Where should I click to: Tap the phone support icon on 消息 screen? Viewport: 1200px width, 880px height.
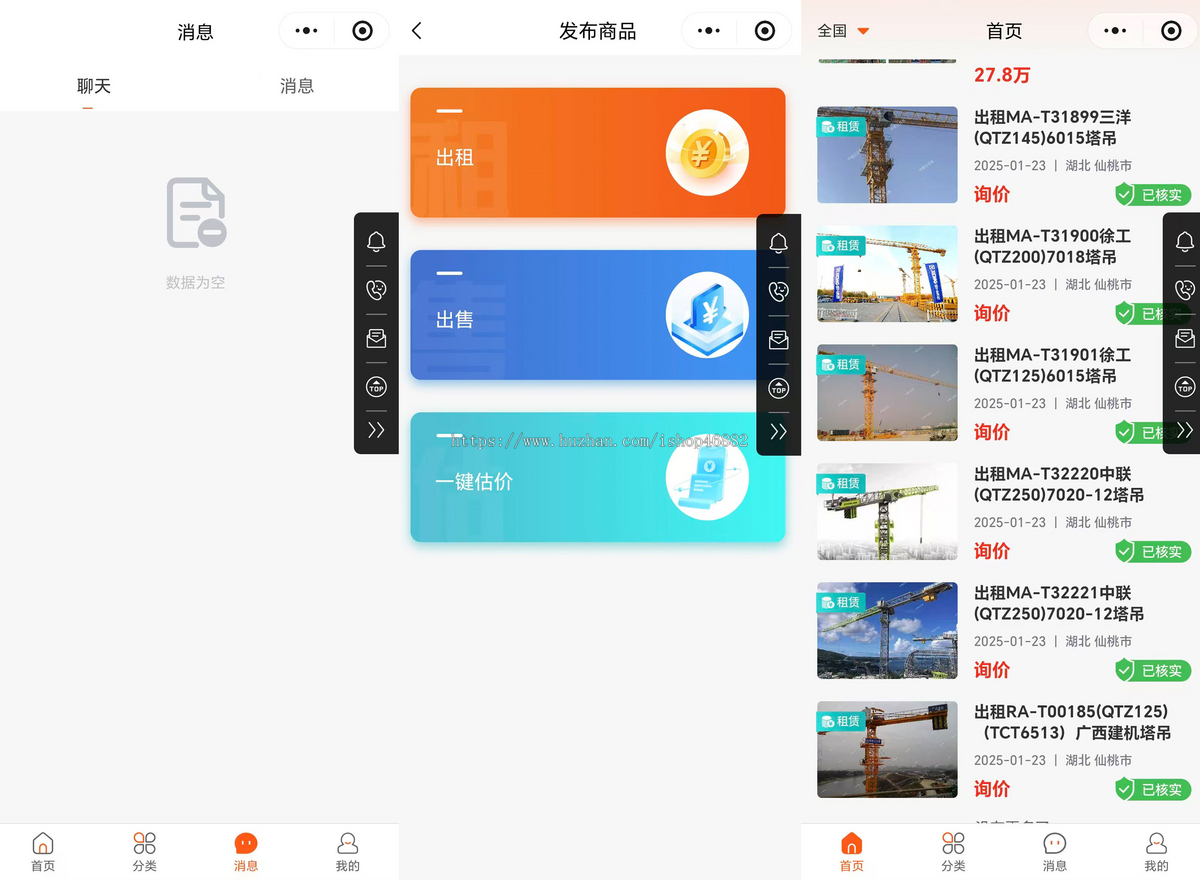click(376, 290)
